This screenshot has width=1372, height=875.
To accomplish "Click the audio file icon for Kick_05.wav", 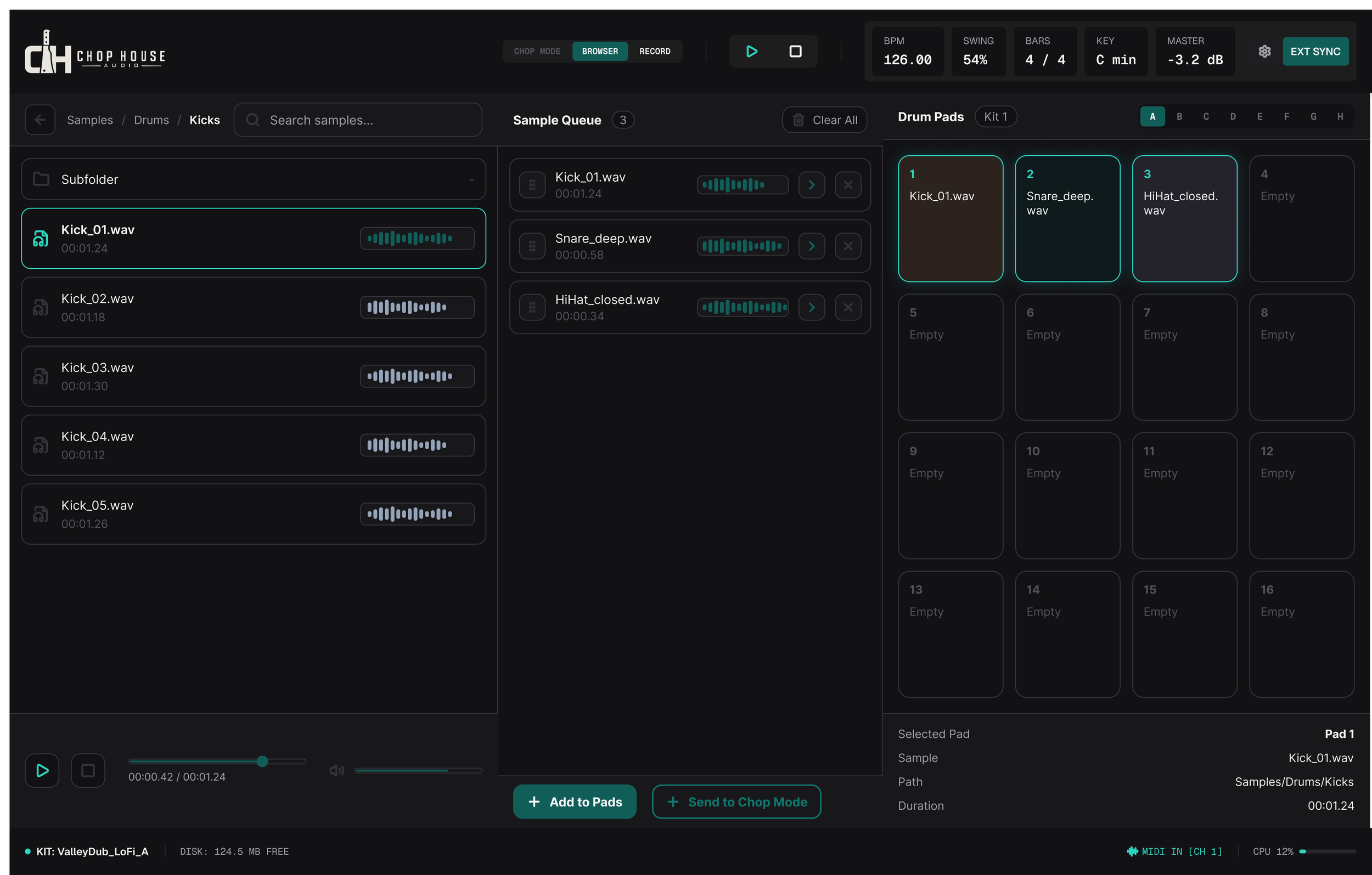I will [41, 514].
